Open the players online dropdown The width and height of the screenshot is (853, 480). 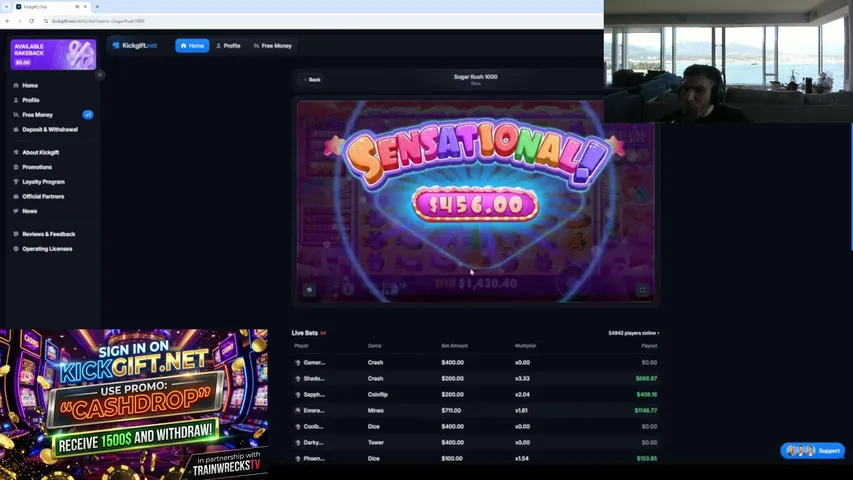click(x=634, y=333)
